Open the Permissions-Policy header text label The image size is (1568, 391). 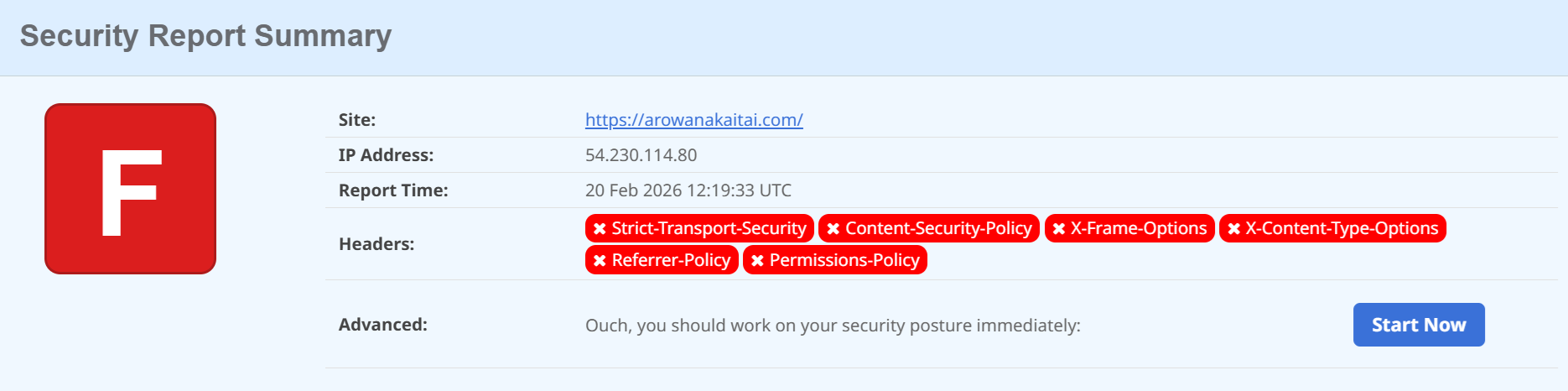coord(844,260)
